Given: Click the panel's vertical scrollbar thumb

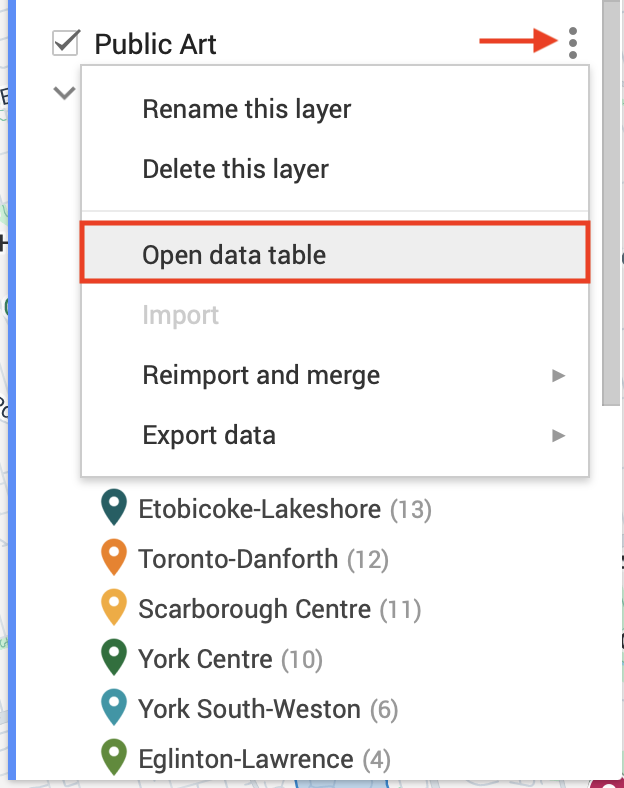Looking at the screenshot, I should [x=612, y=200].
